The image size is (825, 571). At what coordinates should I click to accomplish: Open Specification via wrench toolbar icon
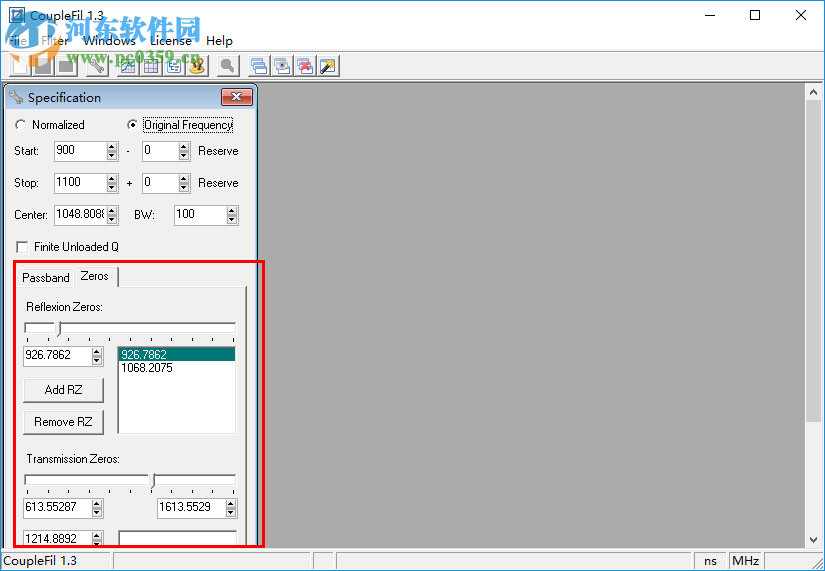97,66
